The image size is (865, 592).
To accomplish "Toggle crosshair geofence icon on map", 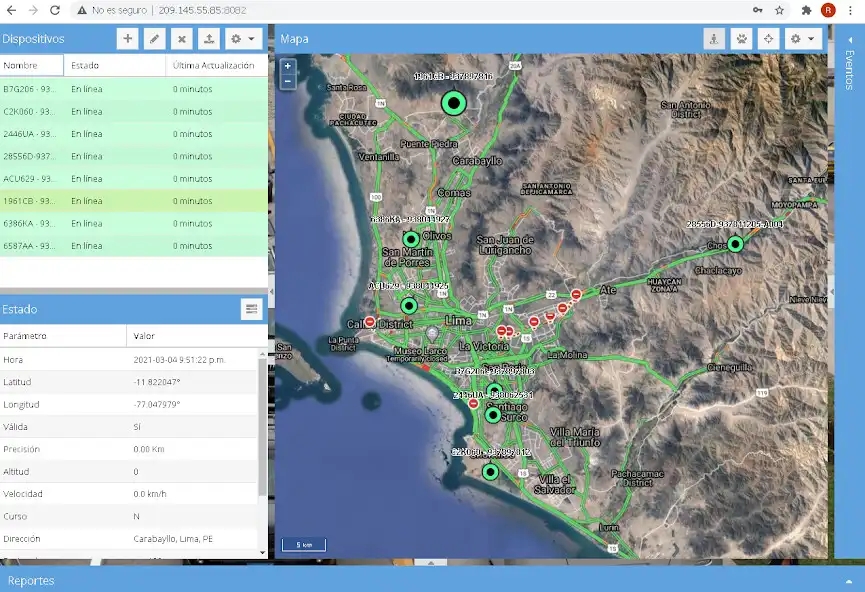I will click(x=768, y=39).
